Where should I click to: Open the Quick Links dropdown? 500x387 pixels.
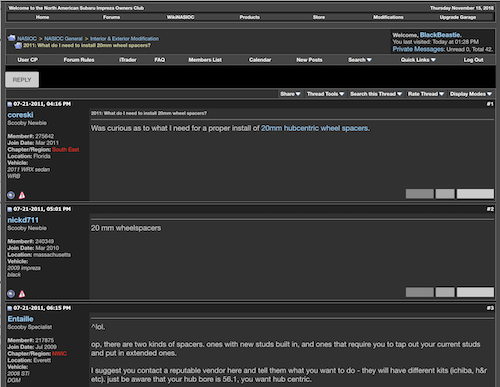point(418,60)
